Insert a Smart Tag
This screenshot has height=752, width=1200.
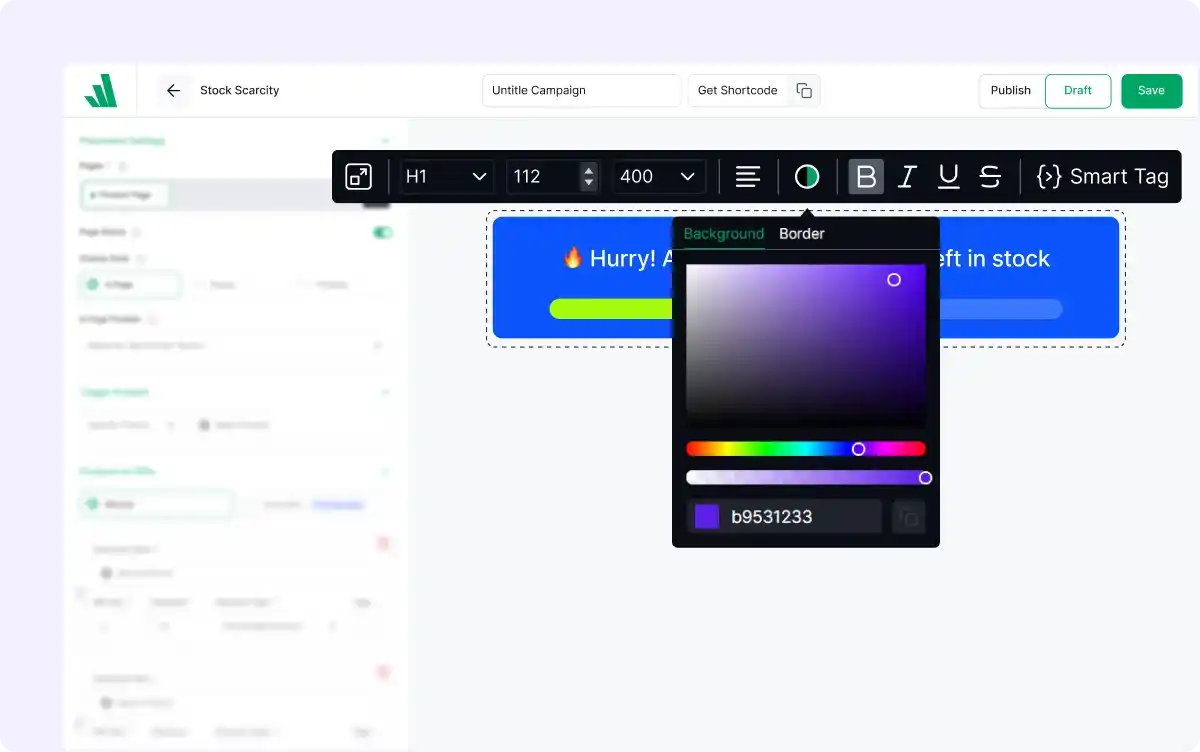pyautogui.click(x=1100, y=176)
